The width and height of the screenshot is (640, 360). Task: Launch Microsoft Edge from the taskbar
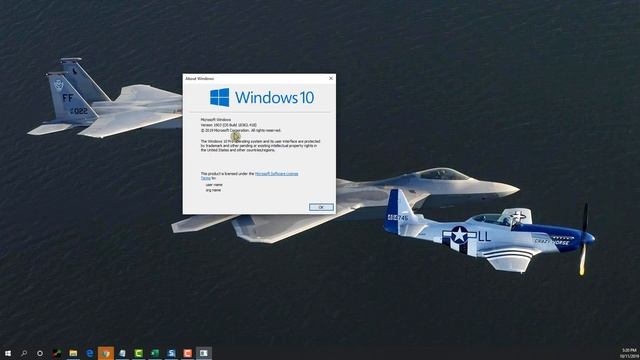[90, 353]
